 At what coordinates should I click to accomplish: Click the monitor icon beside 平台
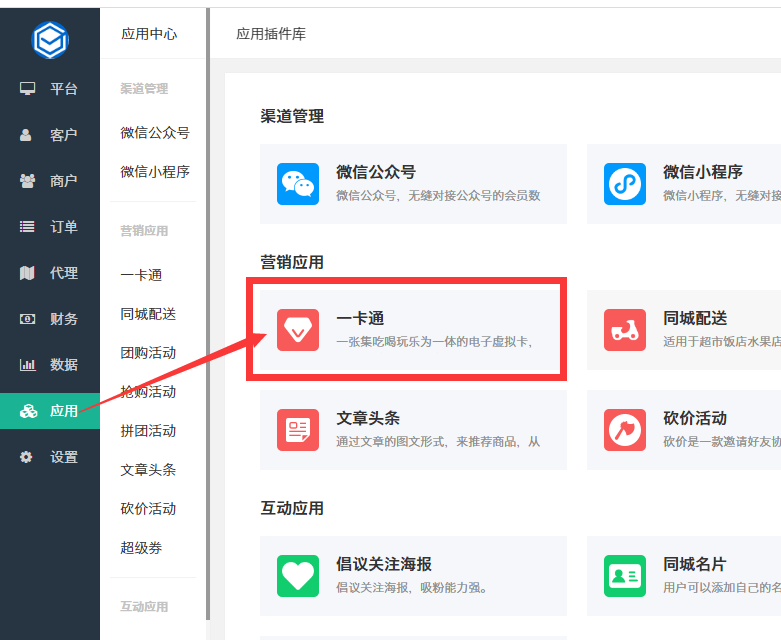point(27,89)
